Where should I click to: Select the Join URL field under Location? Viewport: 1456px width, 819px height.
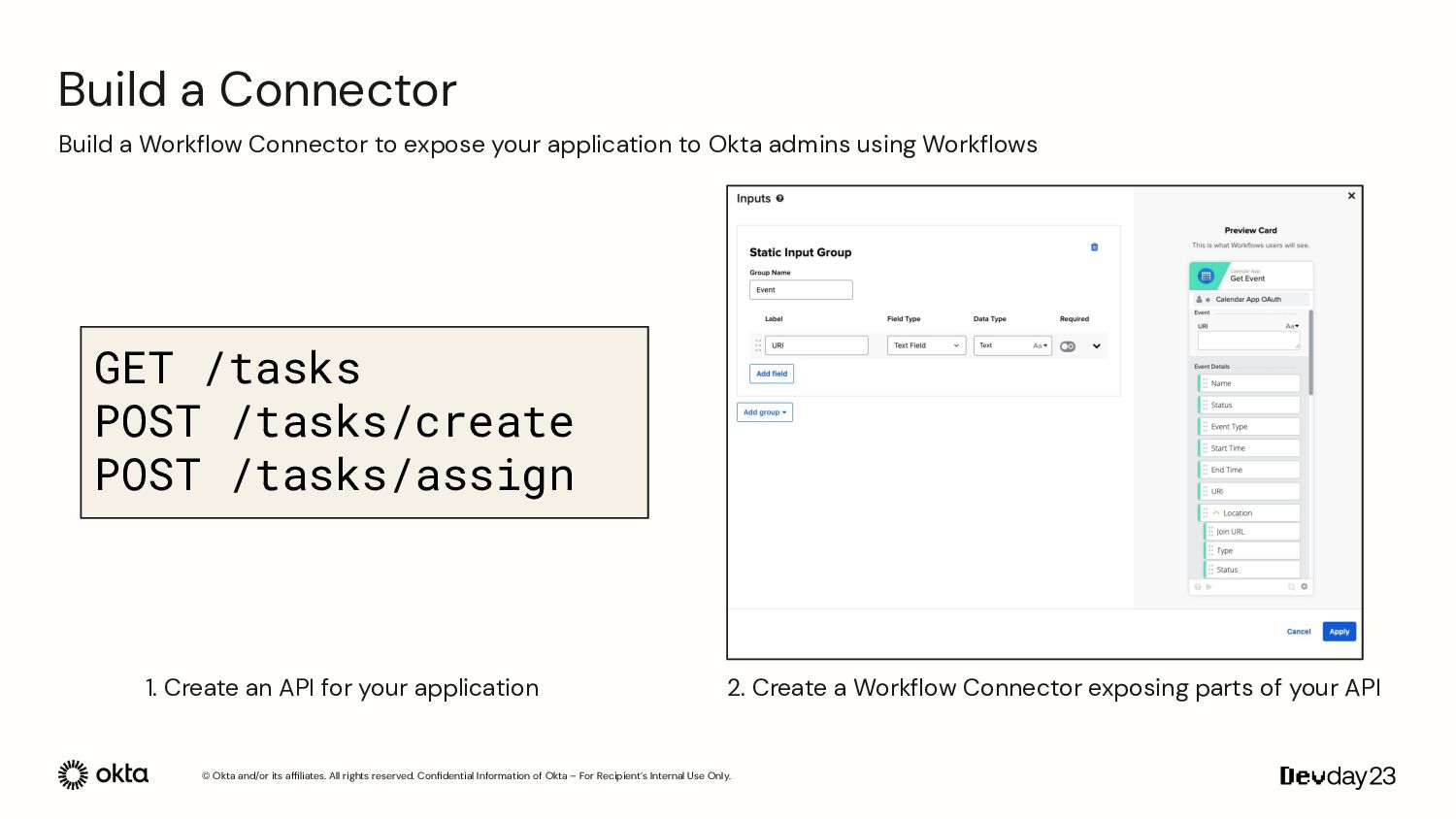tap(1252, 532)
